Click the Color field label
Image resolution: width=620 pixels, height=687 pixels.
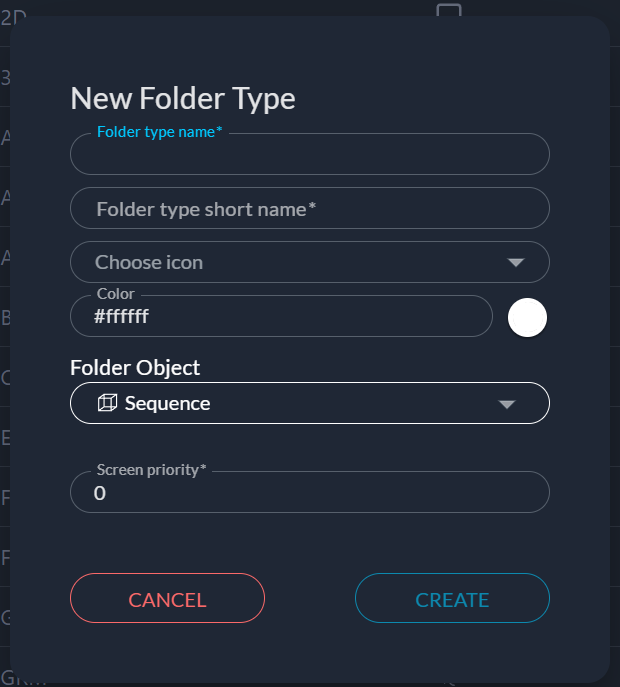[x=116, y=294]
